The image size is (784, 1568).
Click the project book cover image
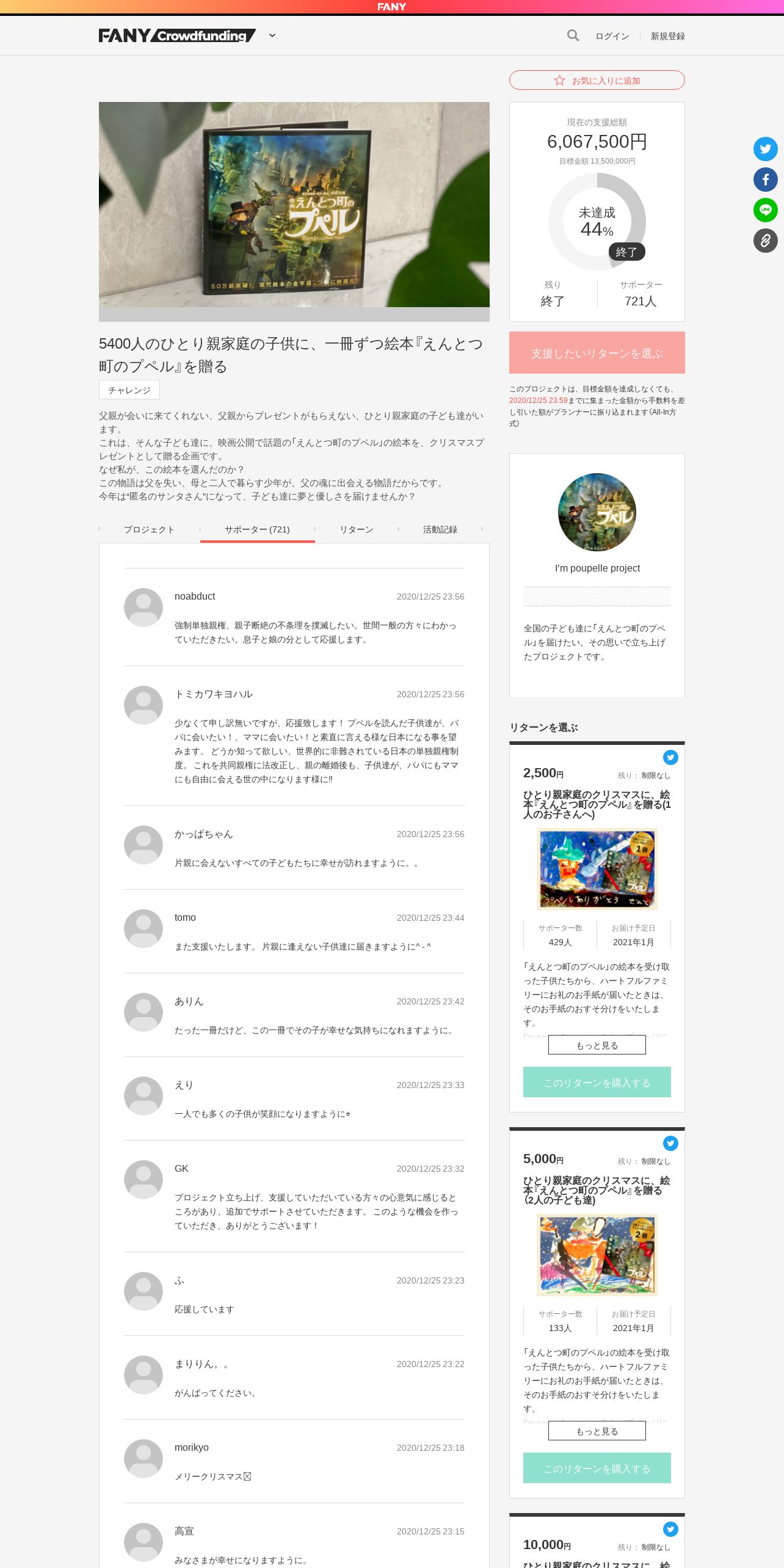pyautogui.click(x=294, y=205)
